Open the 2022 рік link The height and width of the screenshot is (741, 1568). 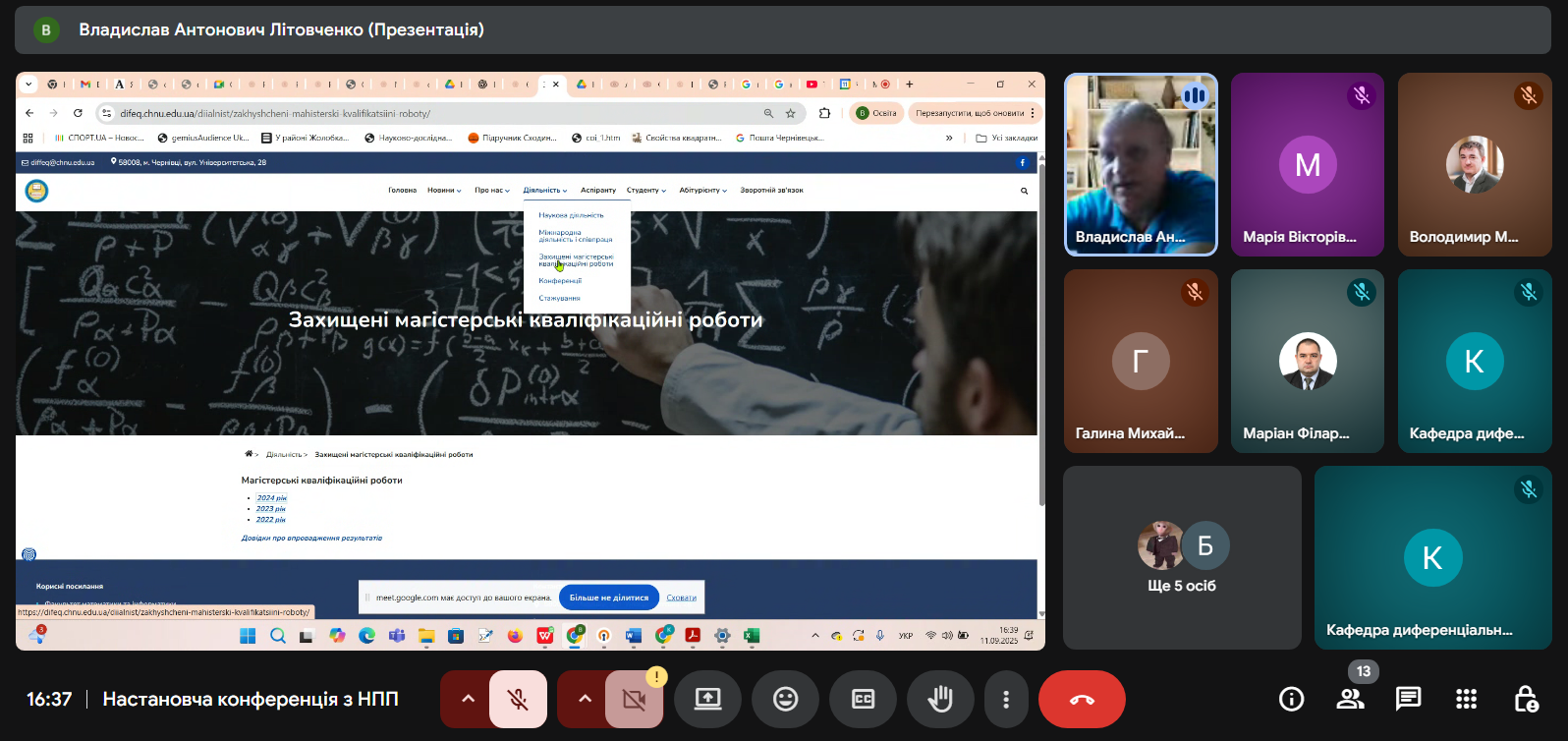click(271, 520)
